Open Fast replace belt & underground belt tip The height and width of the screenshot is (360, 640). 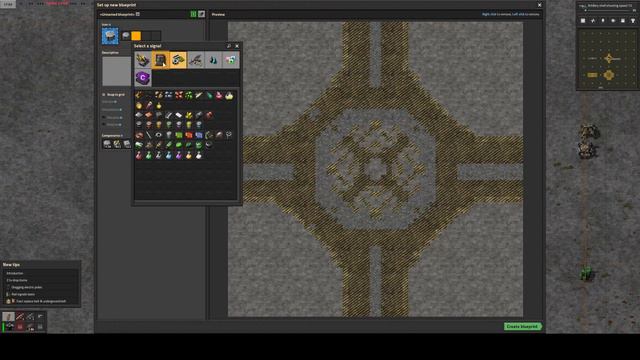coord(41,301)
